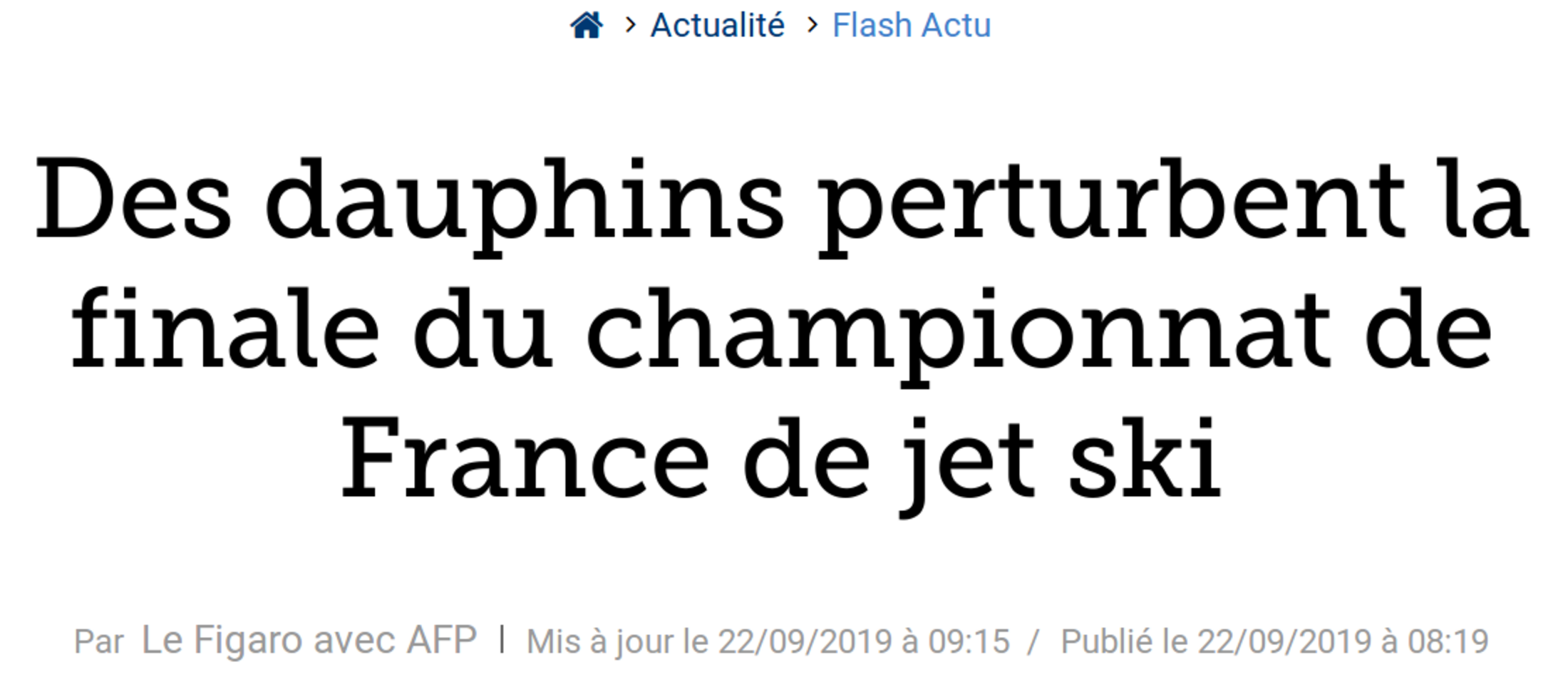1568x677 pixels.
Task: Click the "Par" label in byline
Action: [98, 641]
